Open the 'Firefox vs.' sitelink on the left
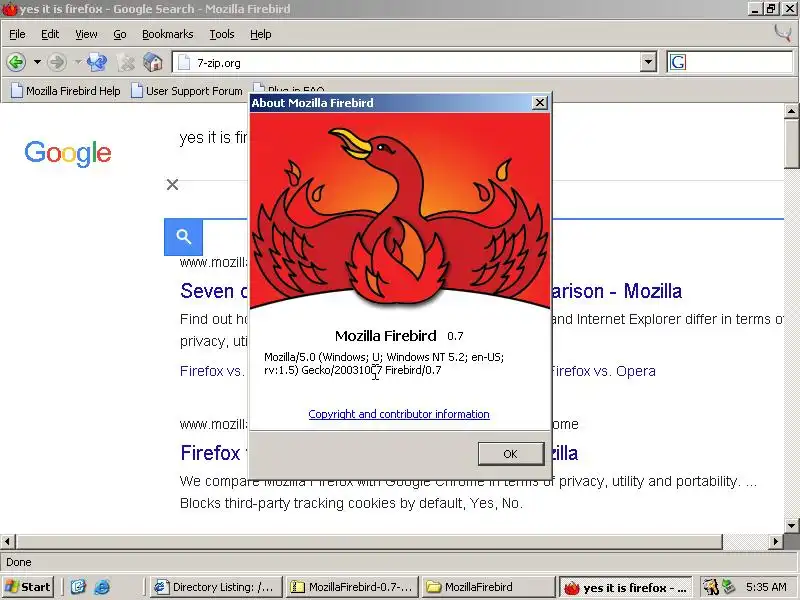Viewport: 800px width, 600px height. [212, 371]
